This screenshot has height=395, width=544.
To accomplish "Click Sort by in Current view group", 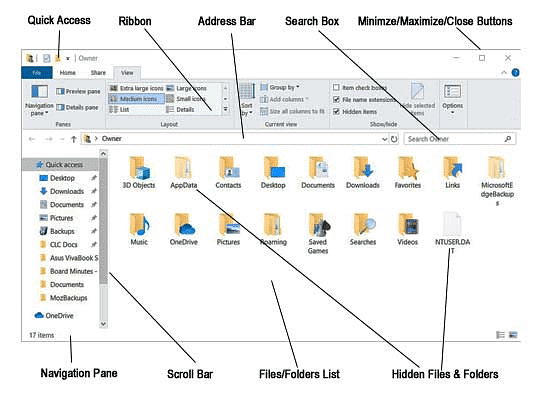I will coord(247,100).
